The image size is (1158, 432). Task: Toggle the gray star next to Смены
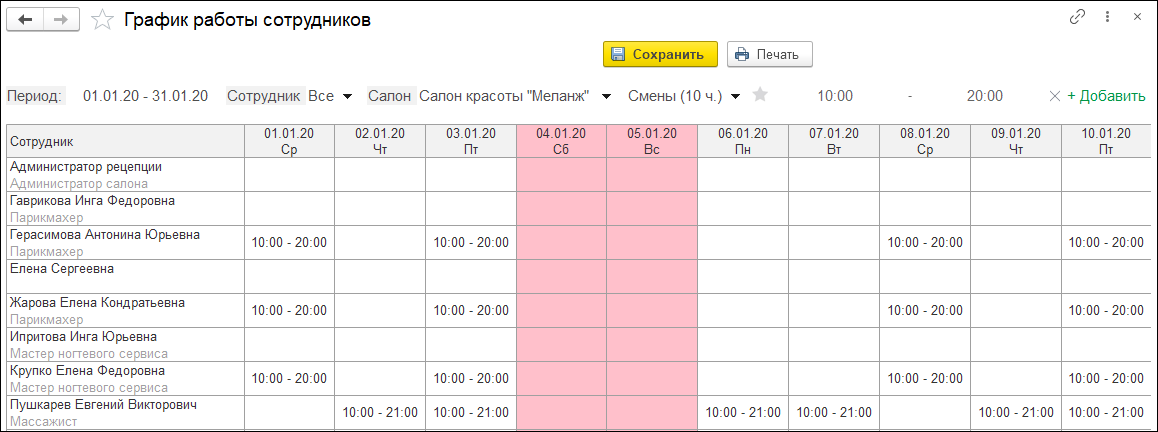coord(760,95)
